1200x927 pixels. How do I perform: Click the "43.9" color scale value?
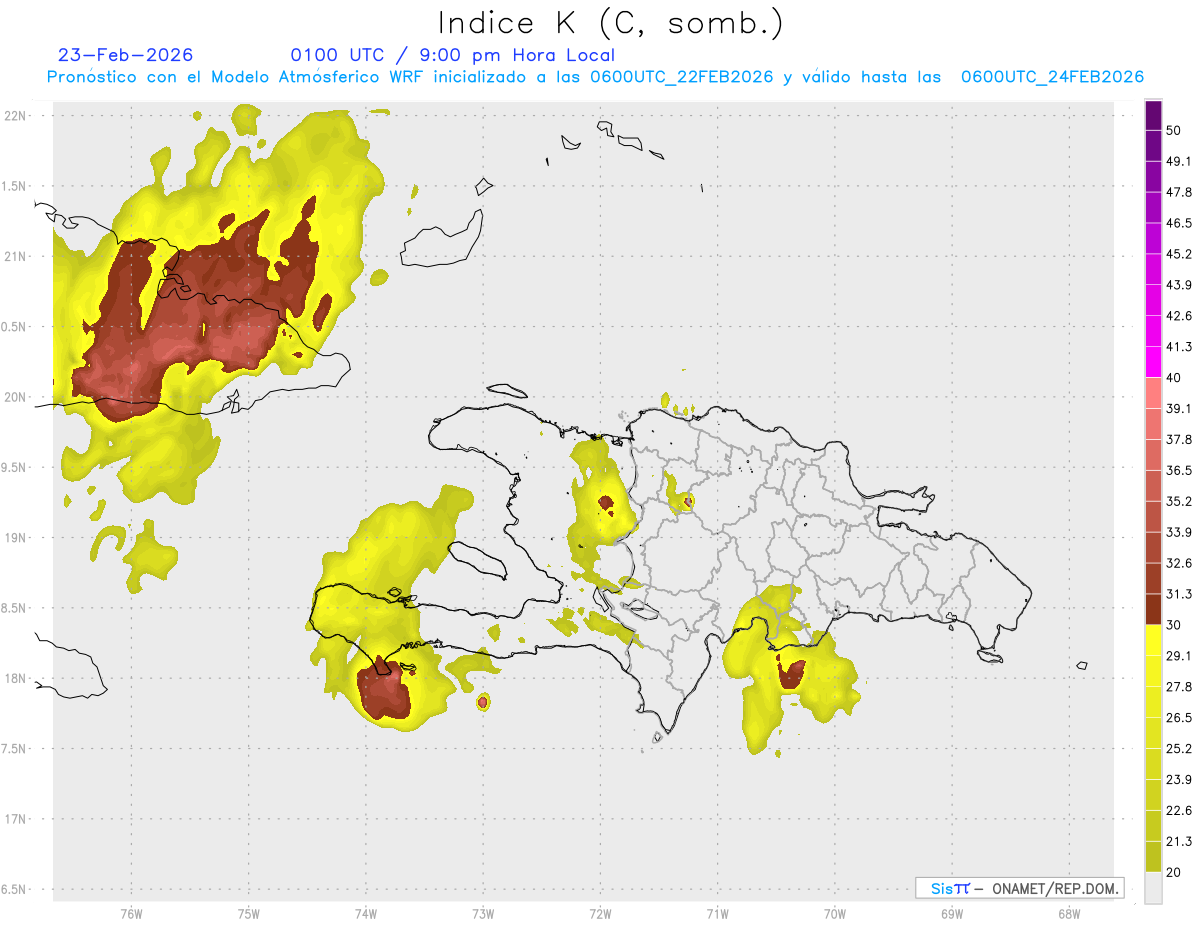(1179, 285)
